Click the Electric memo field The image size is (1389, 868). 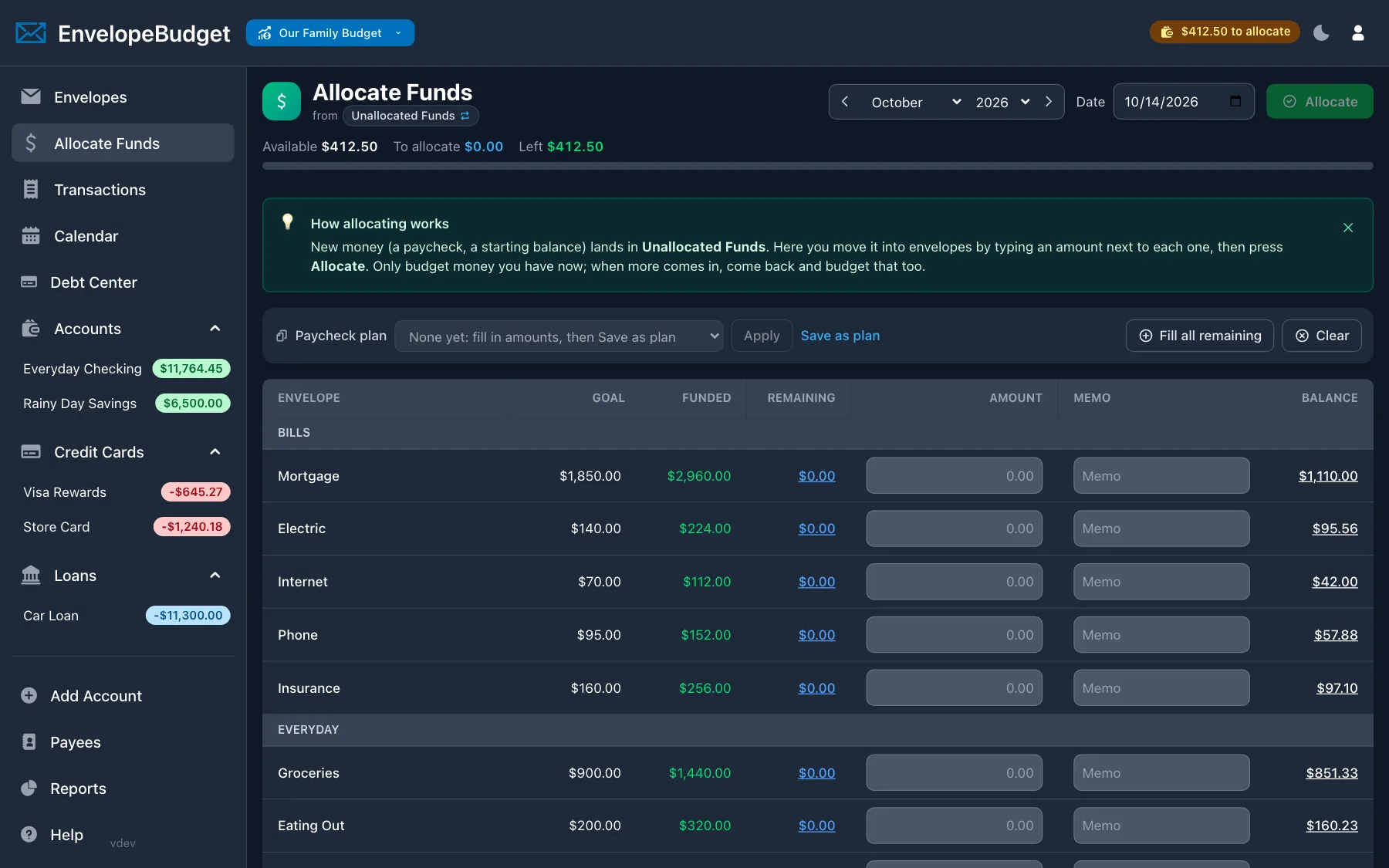click(x=1161, y=529)
